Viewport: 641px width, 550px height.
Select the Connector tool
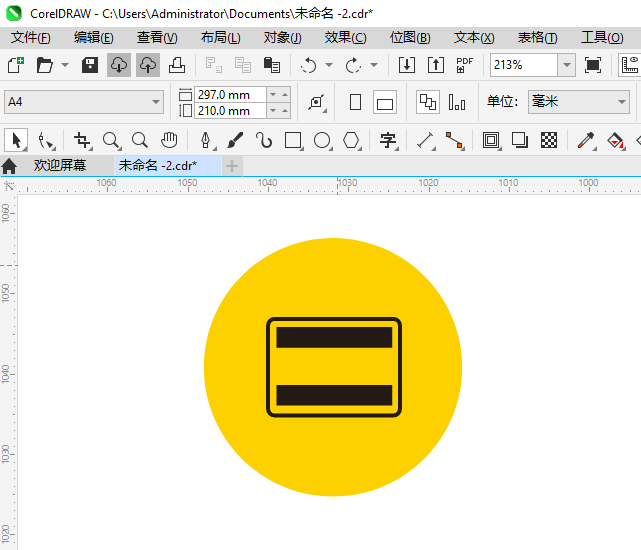click(454, 141)
